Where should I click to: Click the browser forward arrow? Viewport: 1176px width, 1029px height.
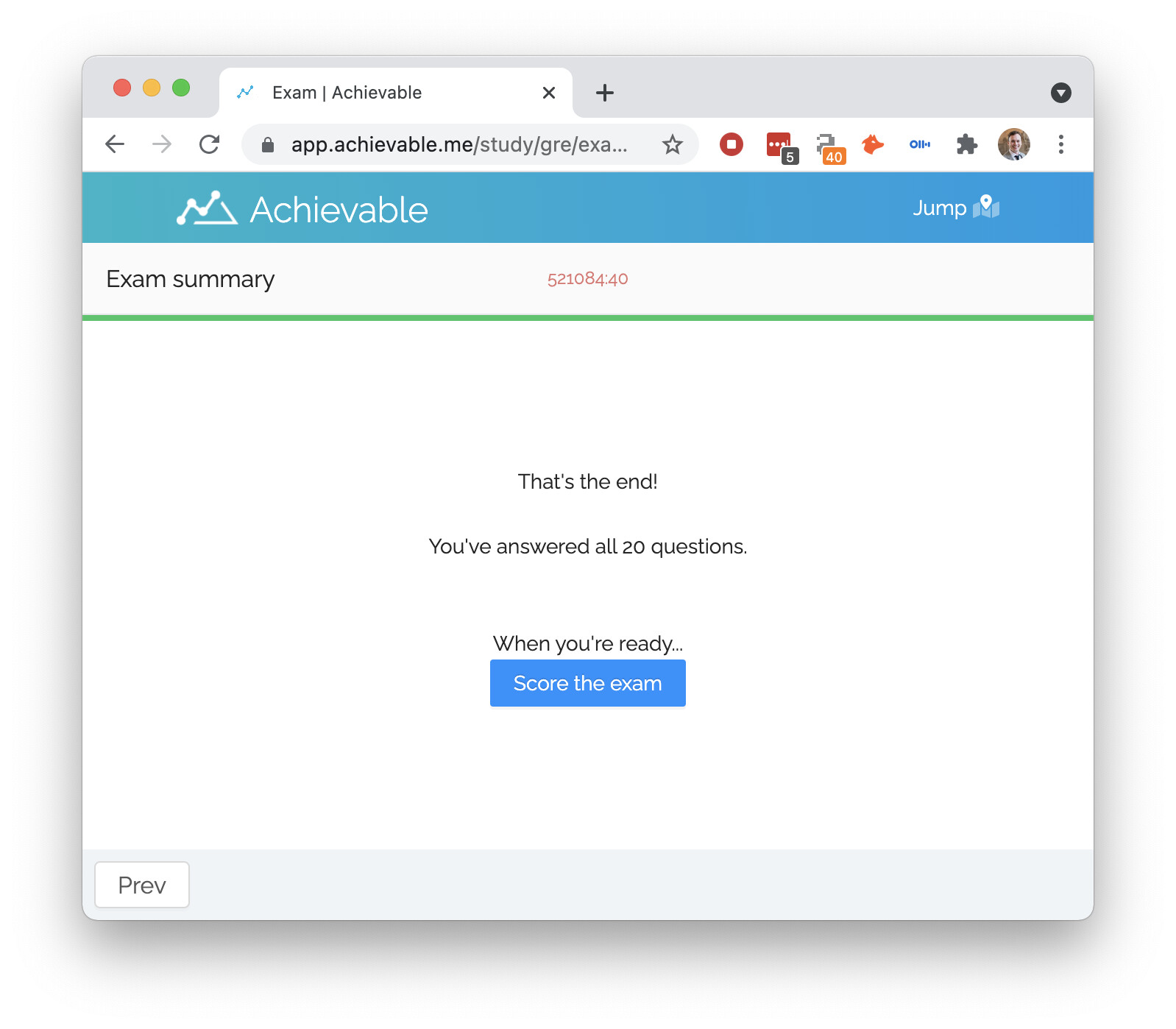coord(162,144)
